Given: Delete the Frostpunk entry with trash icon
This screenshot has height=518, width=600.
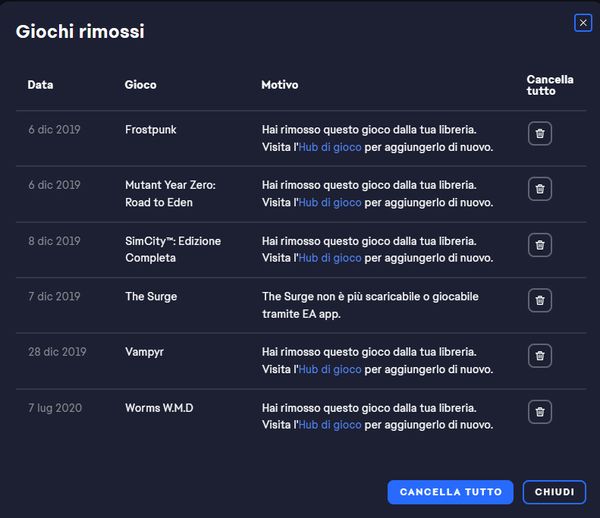Looking at the screenshot, I should pyautogui.click(x=539, y=133).
